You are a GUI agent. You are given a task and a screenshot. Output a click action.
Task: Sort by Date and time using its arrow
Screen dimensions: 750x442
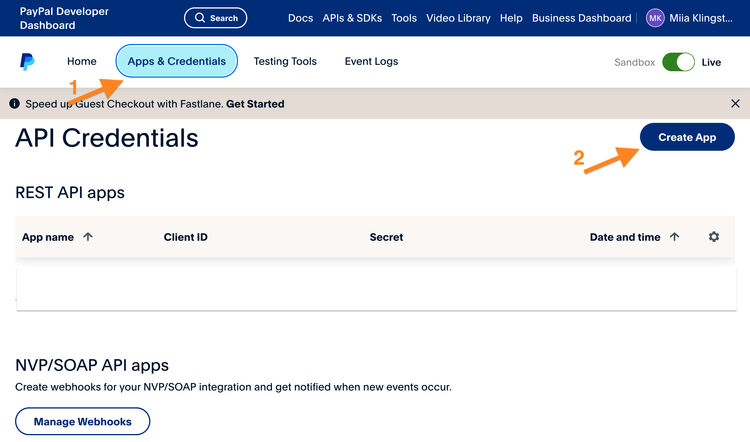pyautogui.click(x=674, y=237)
